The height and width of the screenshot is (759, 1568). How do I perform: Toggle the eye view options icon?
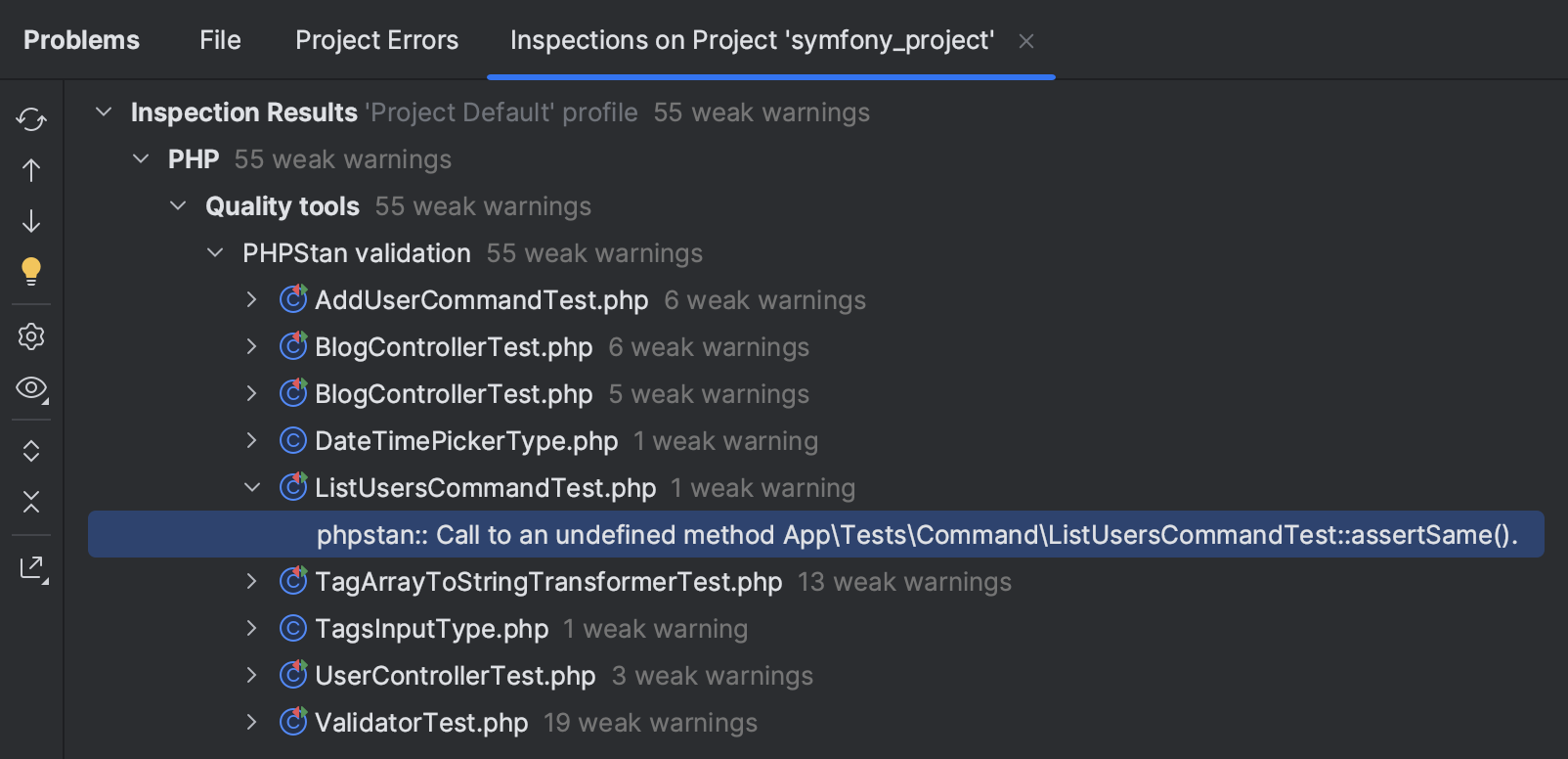point(31,388)
